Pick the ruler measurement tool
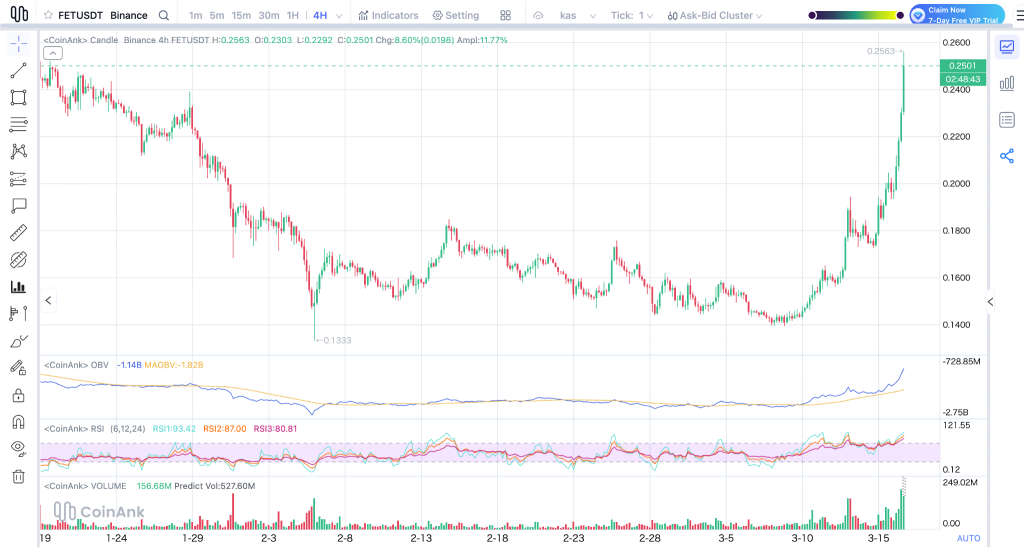 pos(18,233)
